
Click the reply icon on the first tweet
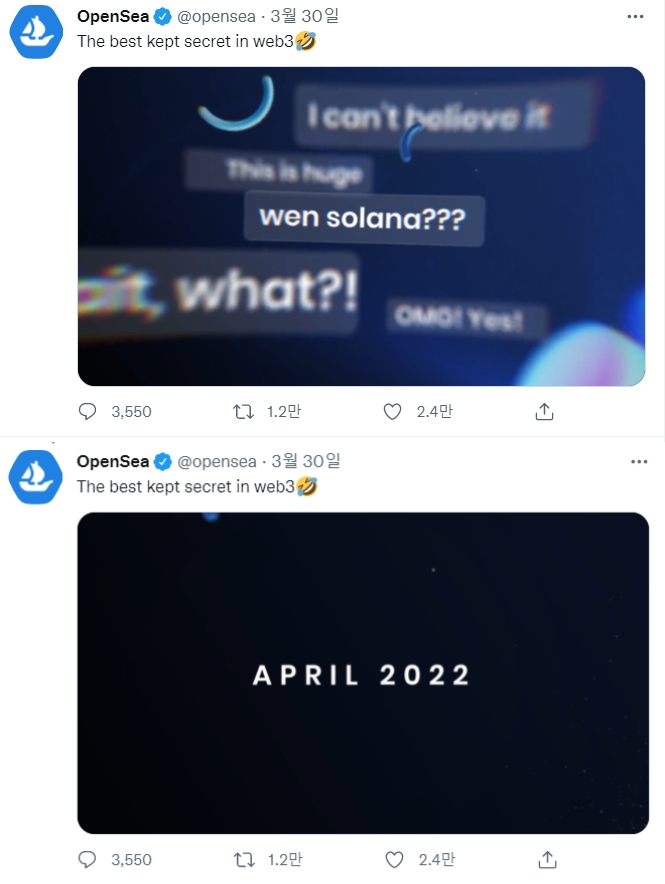click(87, 411)
